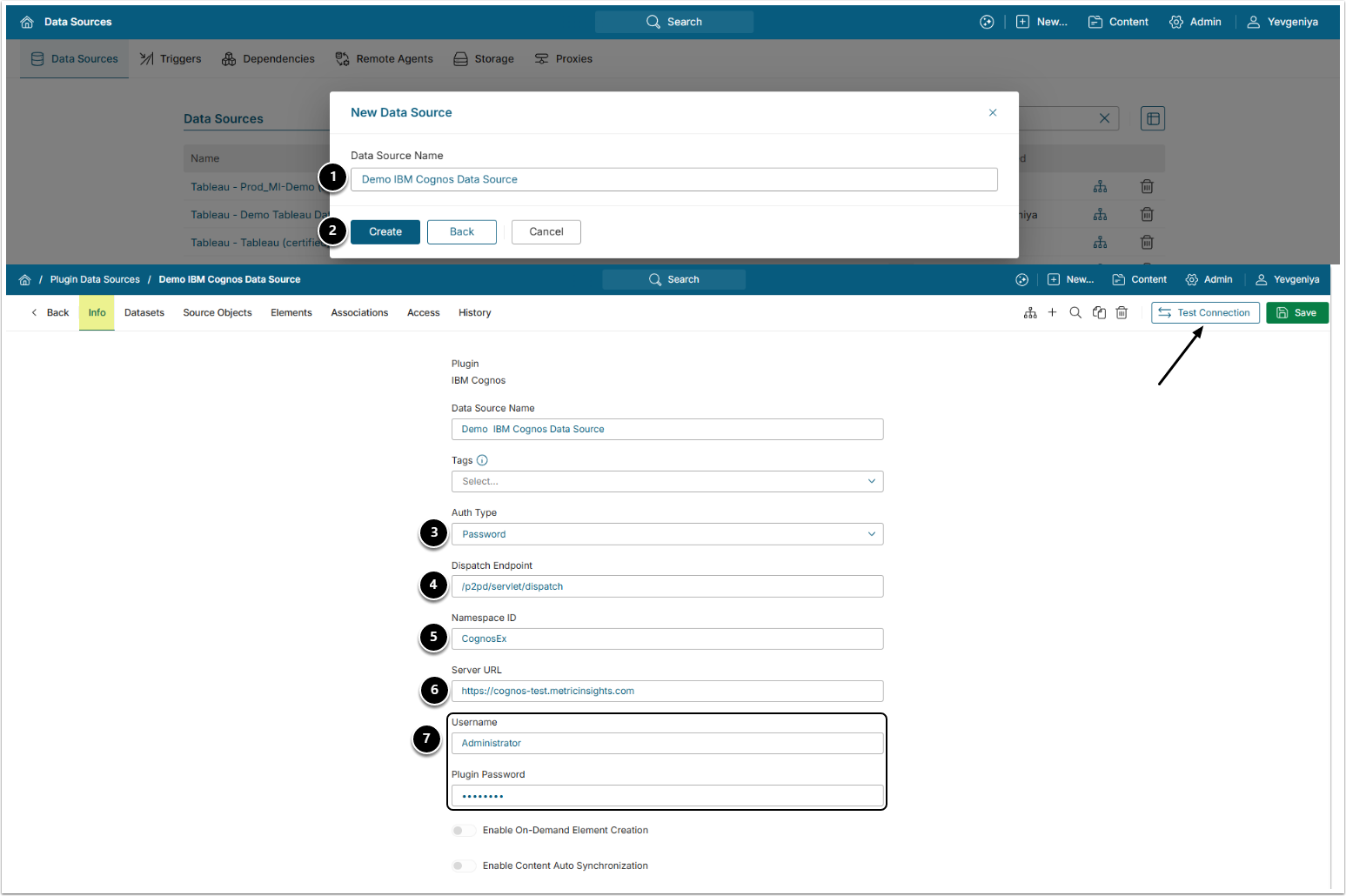This screenshot has width=1346, height=896.
Task: Click the duplicate icon in the editor toolbar
Action: (x=1099, y=313)
